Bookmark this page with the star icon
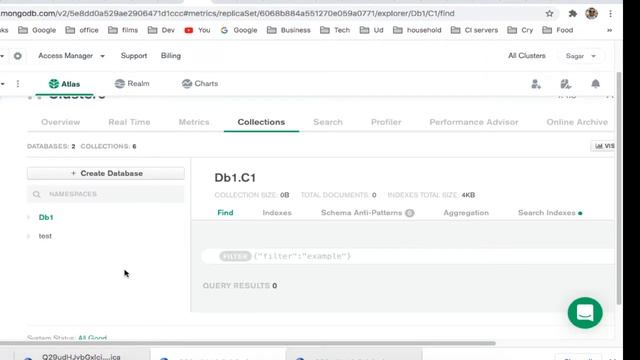The image size is (640, 360). pos(549,13)
